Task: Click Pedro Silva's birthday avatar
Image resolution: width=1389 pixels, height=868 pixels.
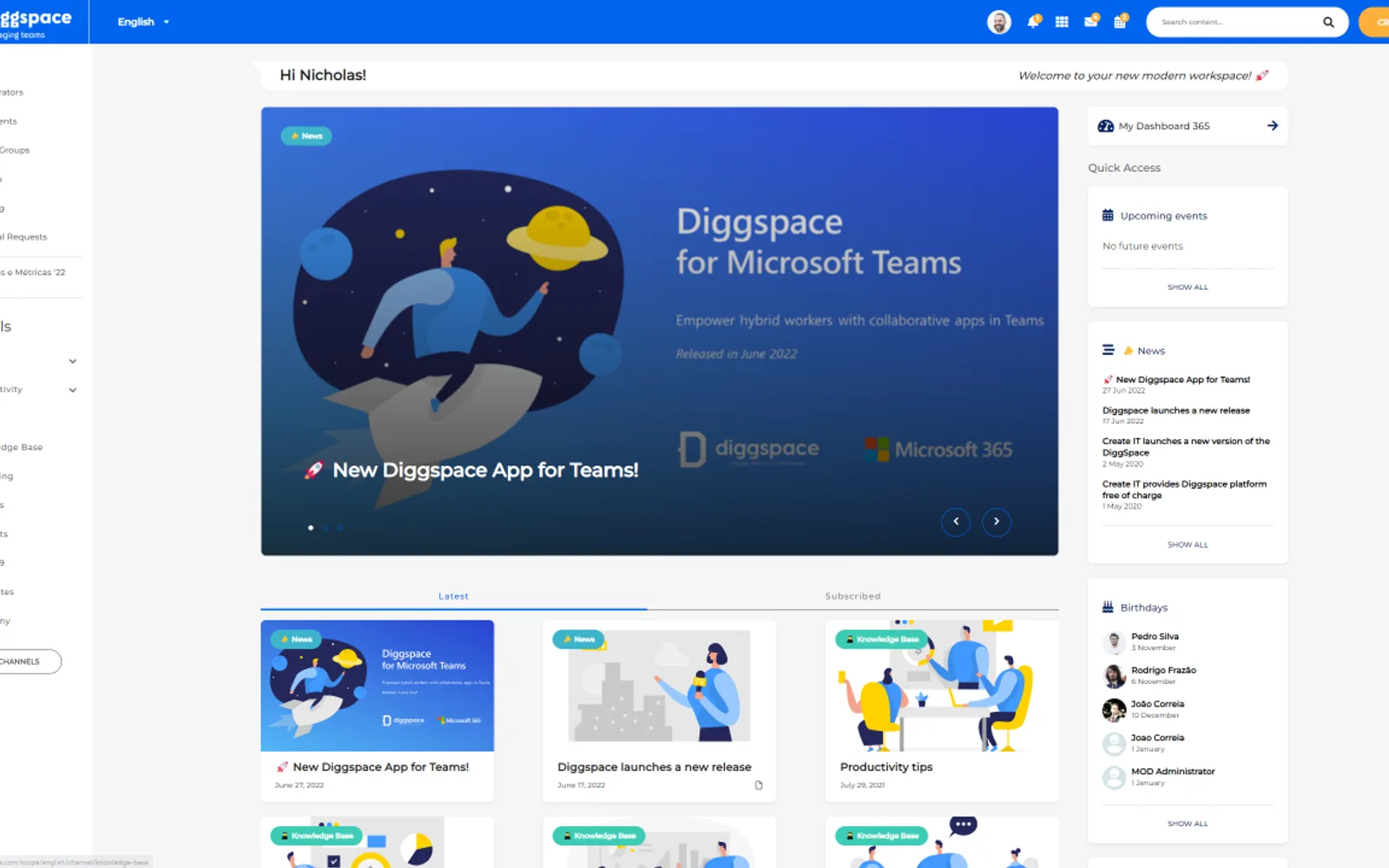Action: point(1114,641)
